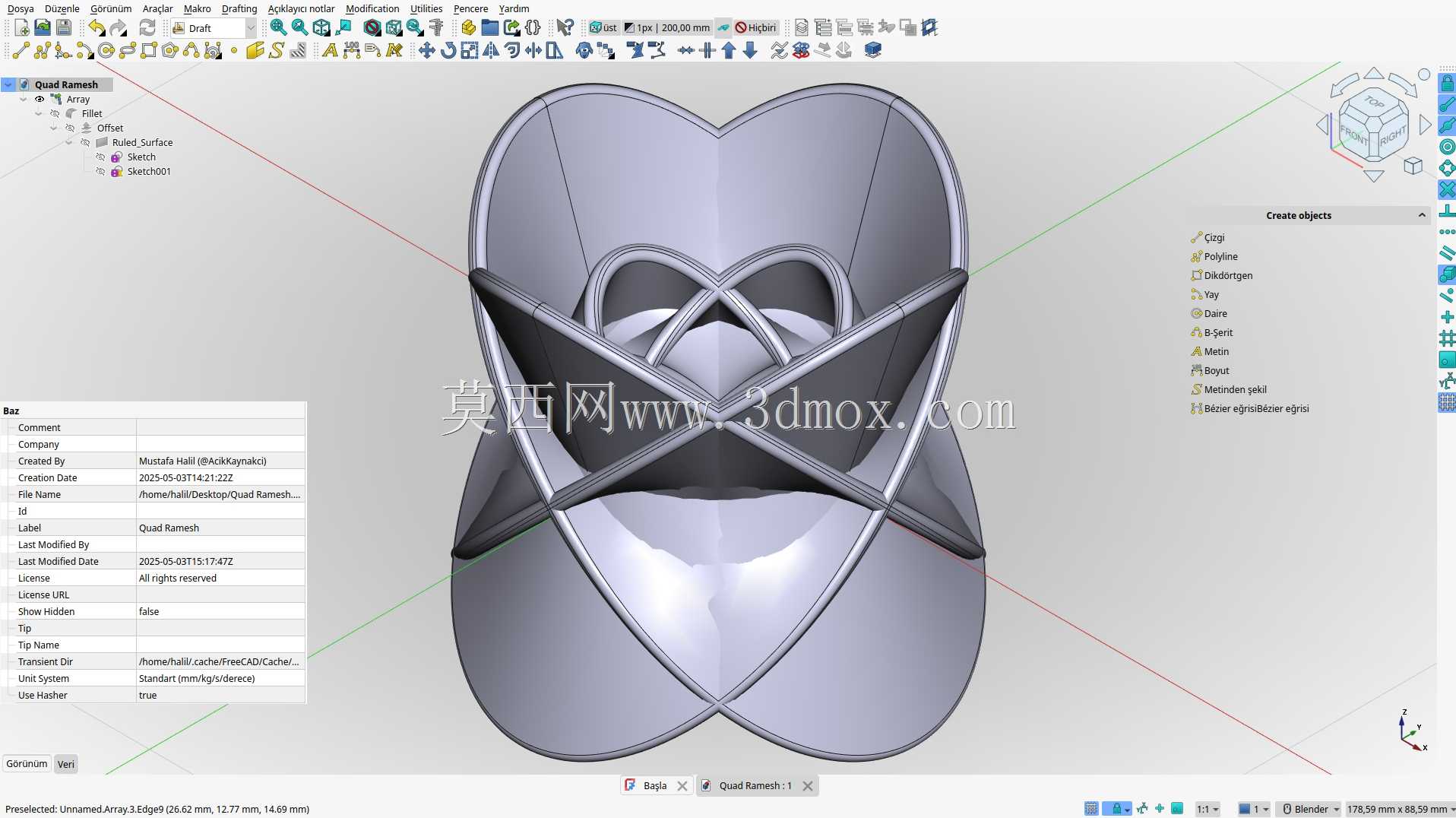
Task: Click the Downgrade arrow icon
Action: (x=750, y=50)
